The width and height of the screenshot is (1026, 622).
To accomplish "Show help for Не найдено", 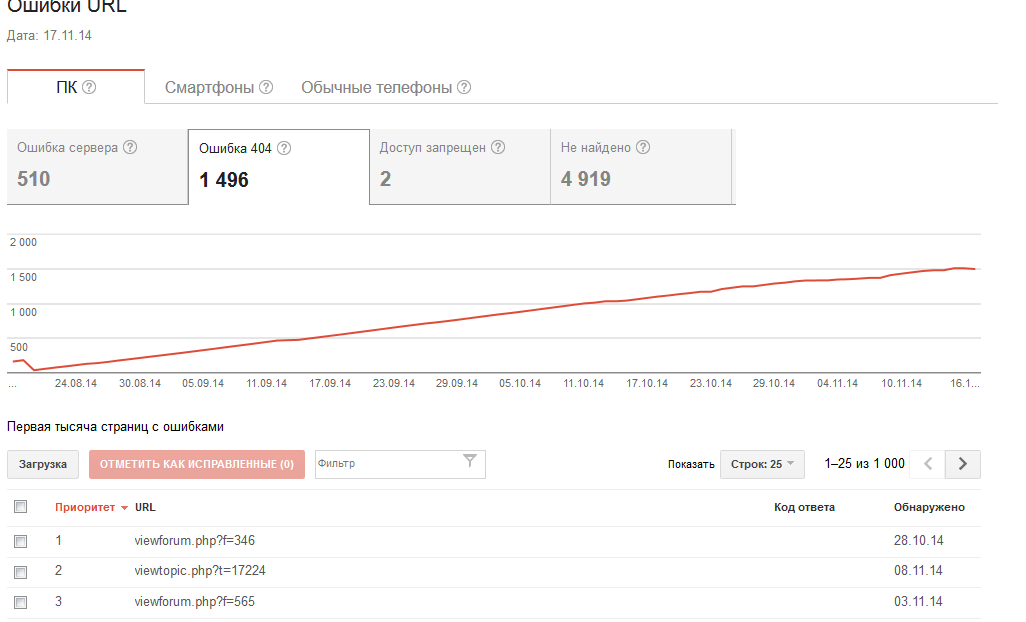I will point(643,147).
